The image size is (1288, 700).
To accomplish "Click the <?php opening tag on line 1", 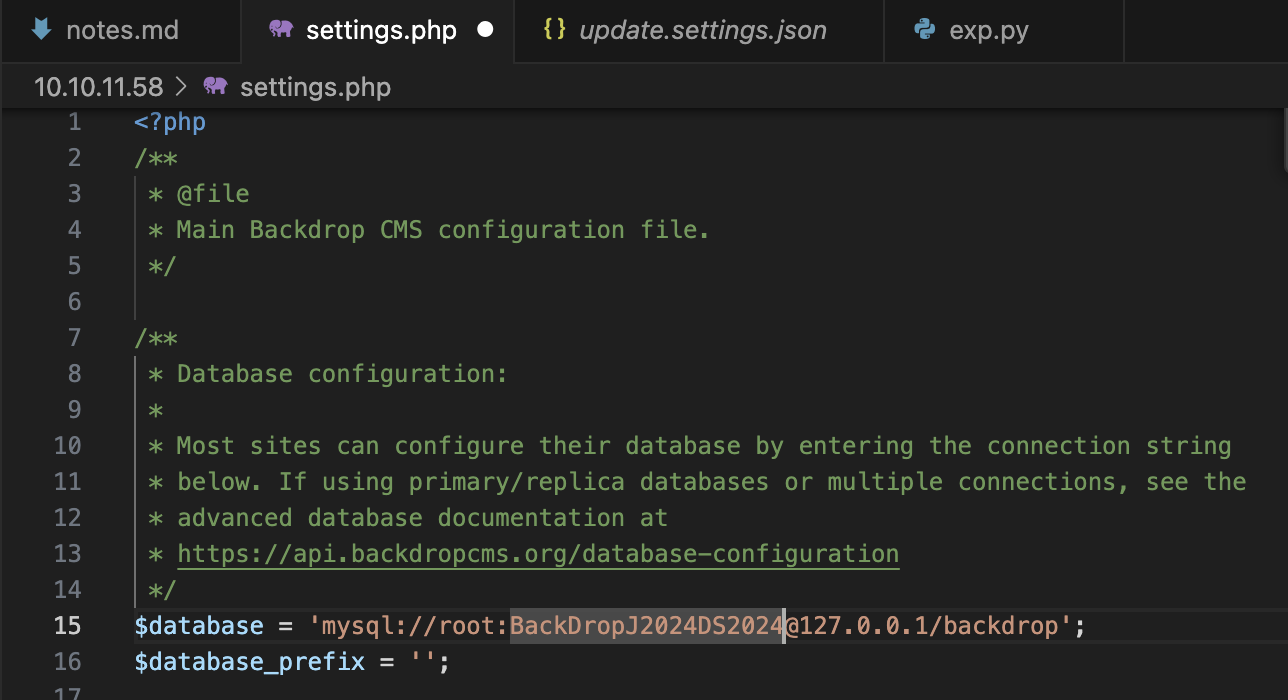I will [170, 122].
